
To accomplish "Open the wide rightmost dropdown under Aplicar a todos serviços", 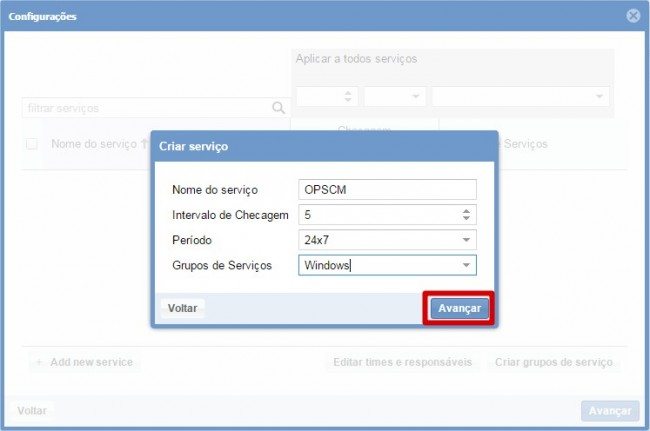I will click(x=520, y=97).
